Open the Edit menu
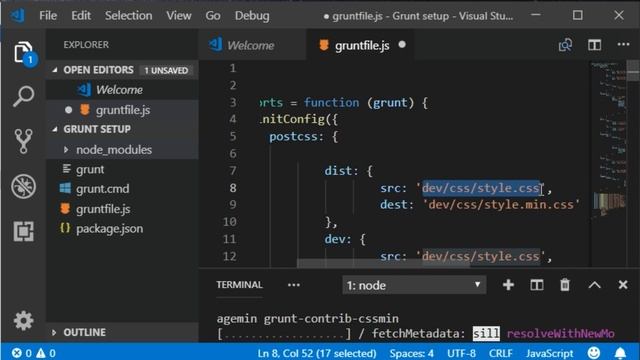640x360 pixels. (81, 16)
